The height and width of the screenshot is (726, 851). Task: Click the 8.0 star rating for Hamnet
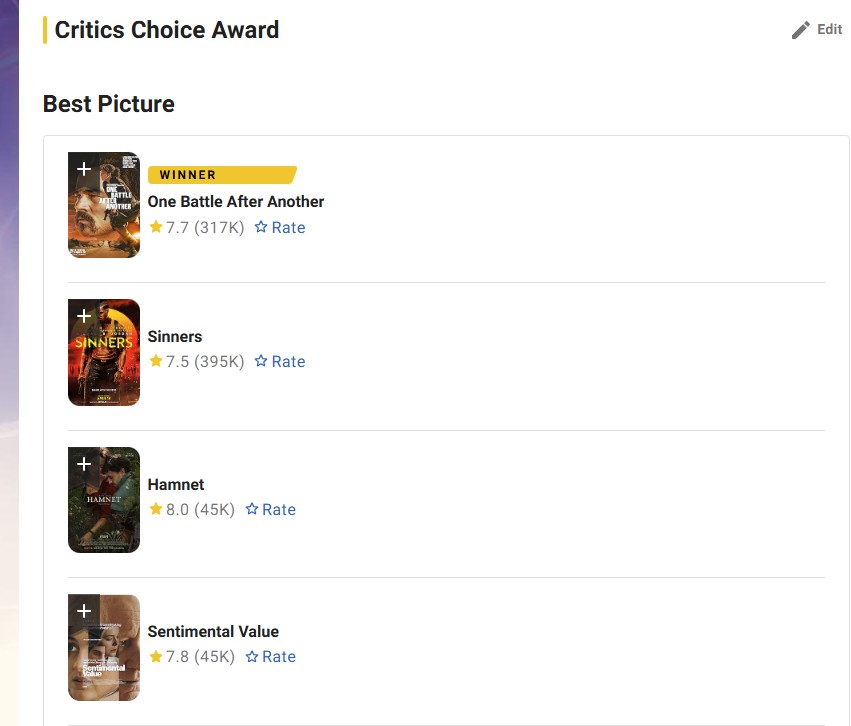coord(169,509)
